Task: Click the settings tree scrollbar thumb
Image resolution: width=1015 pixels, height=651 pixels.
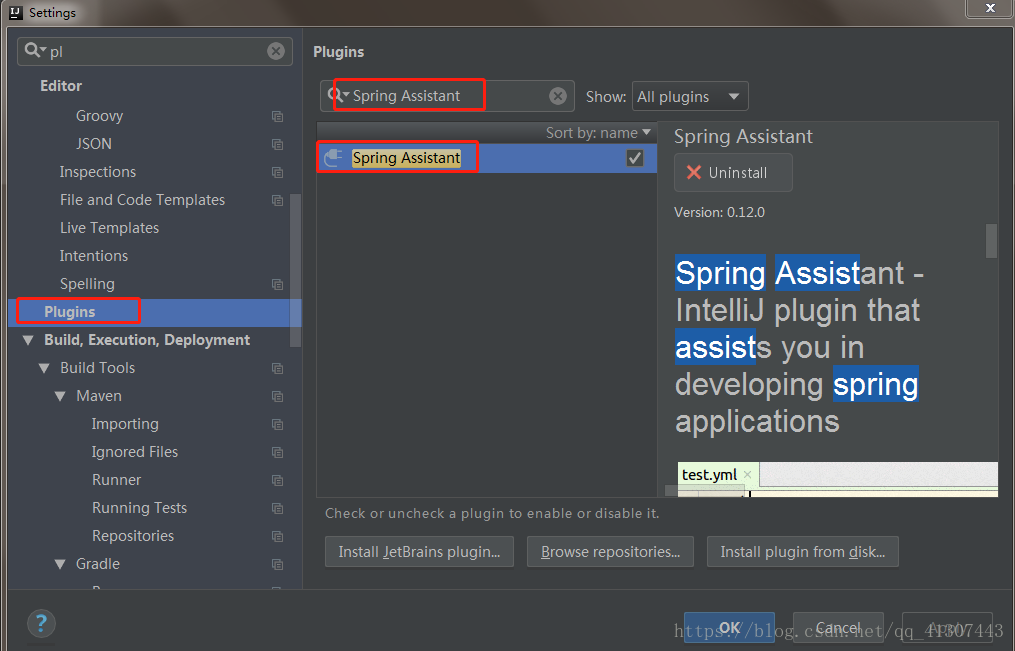Action: [x=295, y=270]
